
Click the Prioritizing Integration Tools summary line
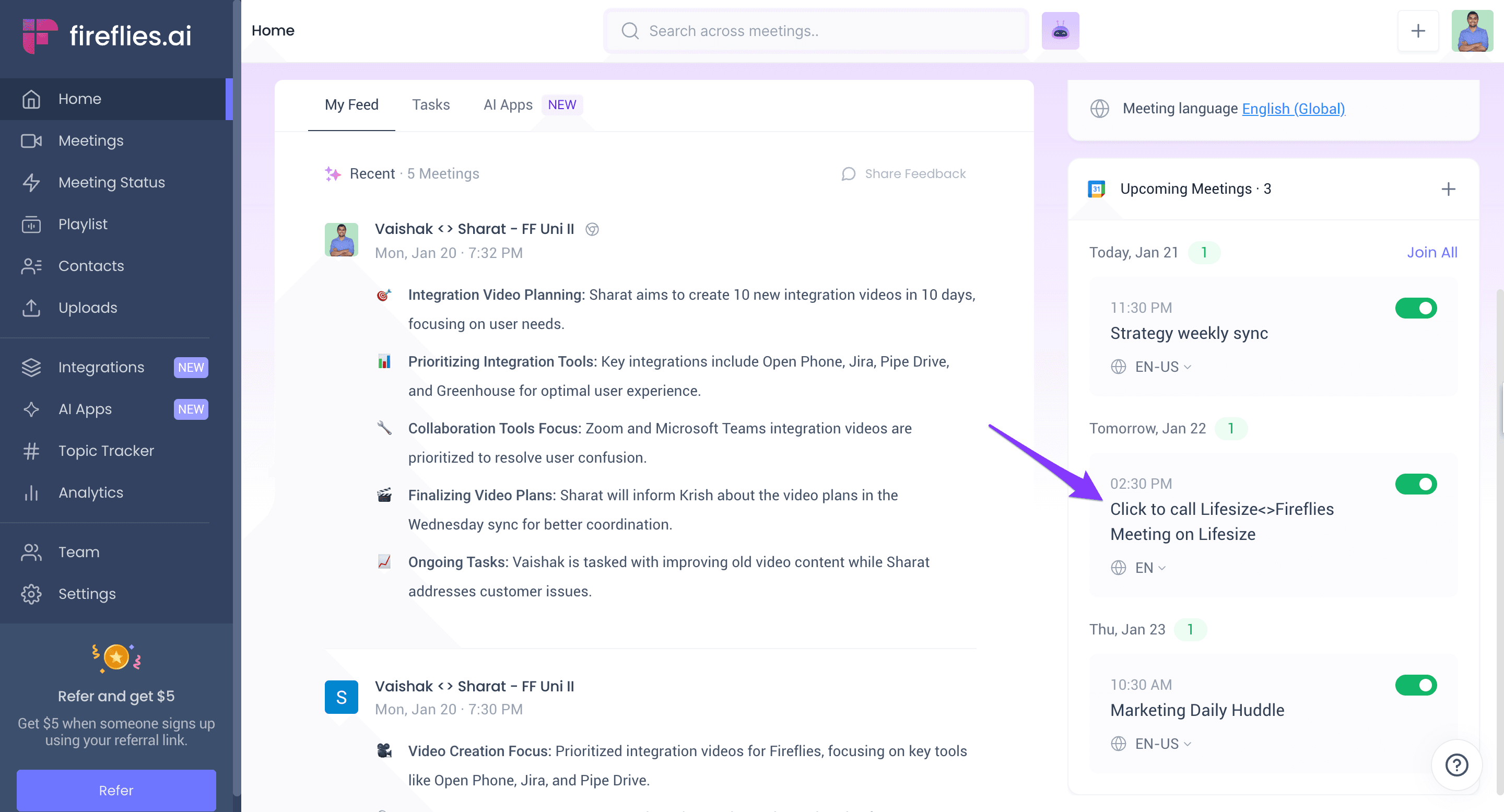(678, 376)
